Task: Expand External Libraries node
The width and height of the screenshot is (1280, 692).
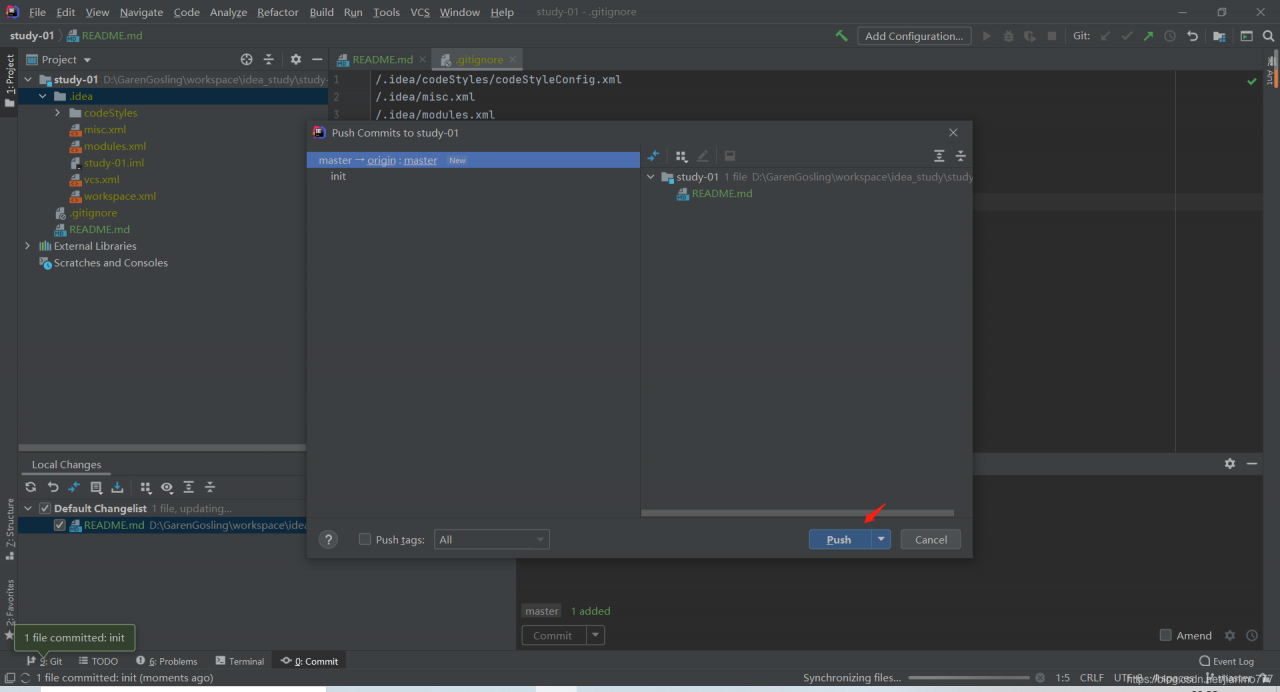Action: (27, 246)
